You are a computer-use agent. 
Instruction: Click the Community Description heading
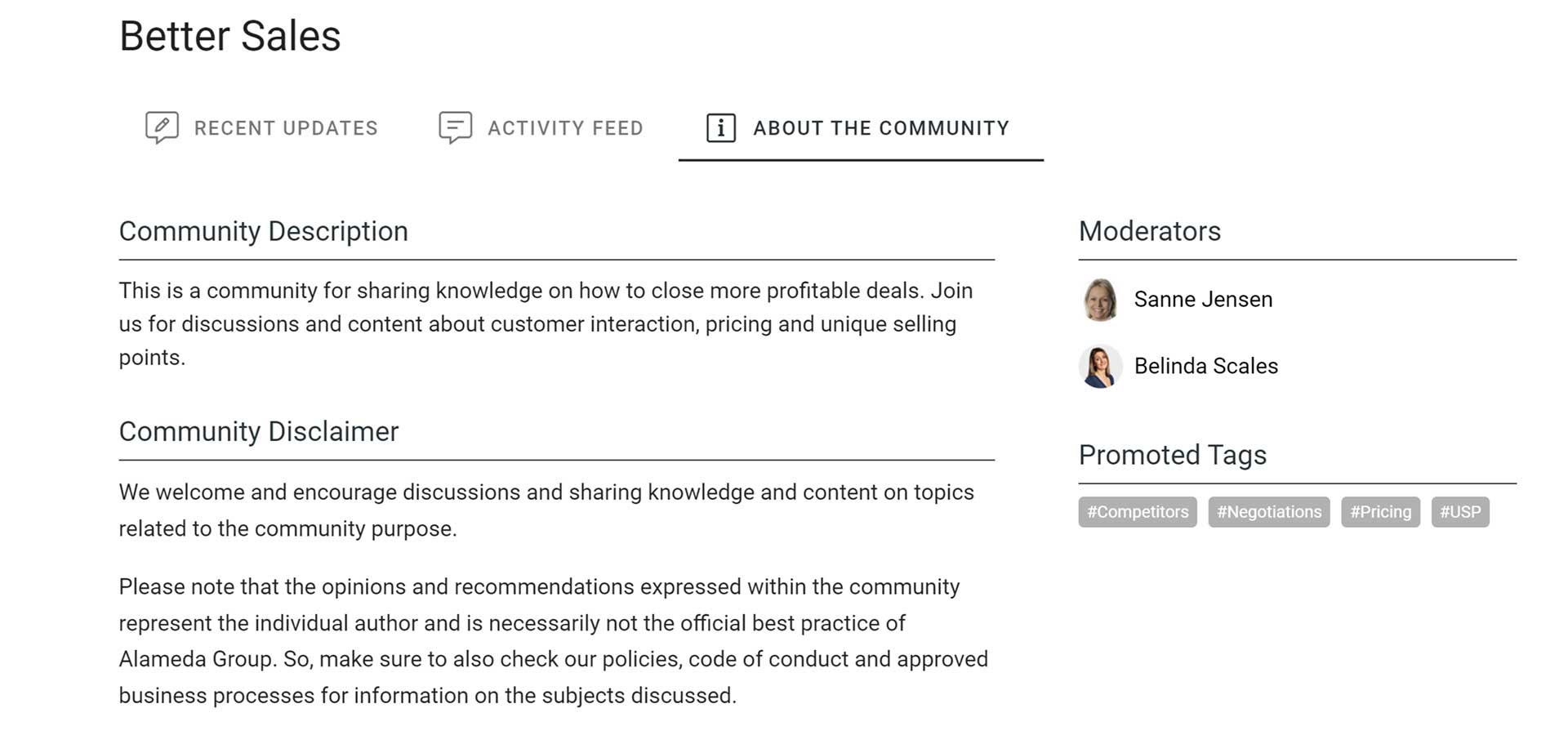tap(264, 231)
